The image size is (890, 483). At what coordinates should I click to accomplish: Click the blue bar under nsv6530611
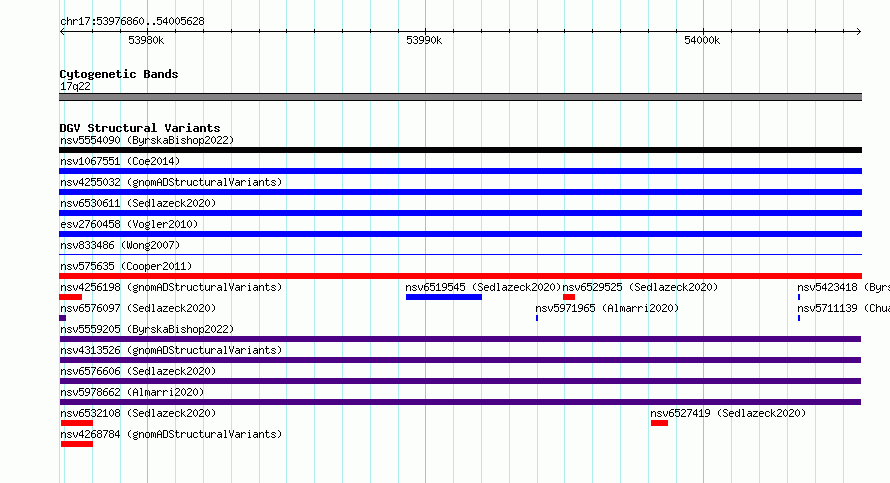[x=460, y=213]
